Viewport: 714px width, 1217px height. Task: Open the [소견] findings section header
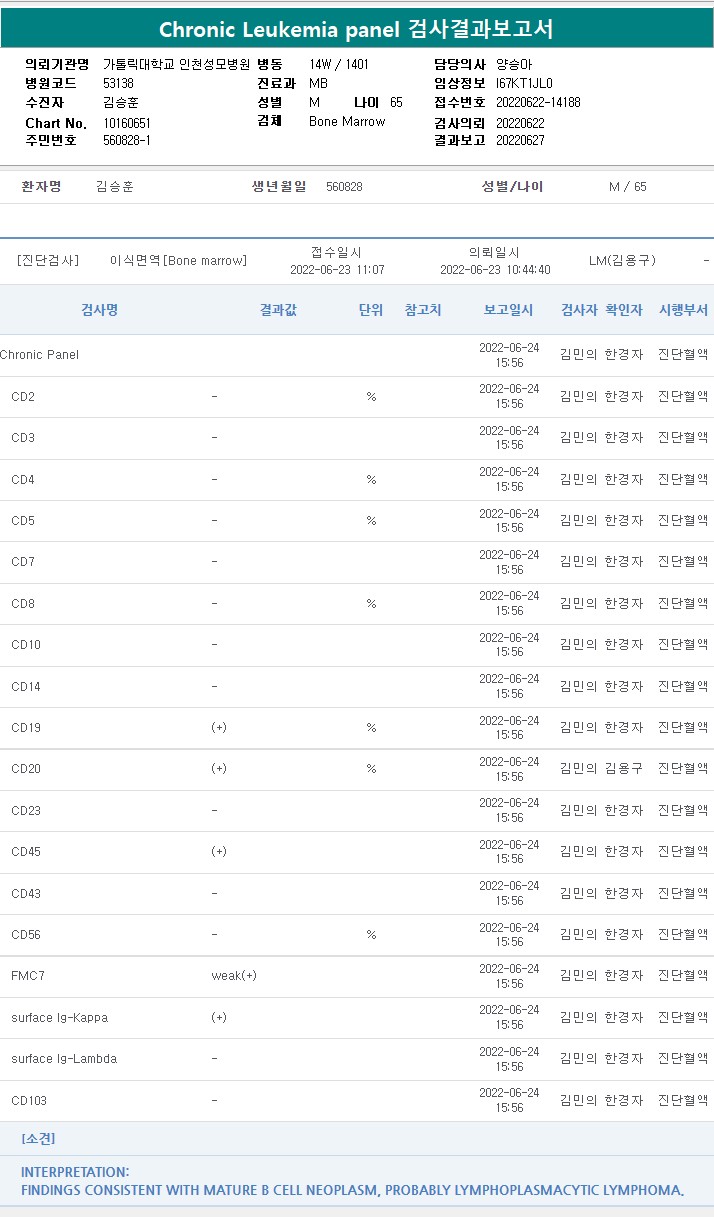38,1139
